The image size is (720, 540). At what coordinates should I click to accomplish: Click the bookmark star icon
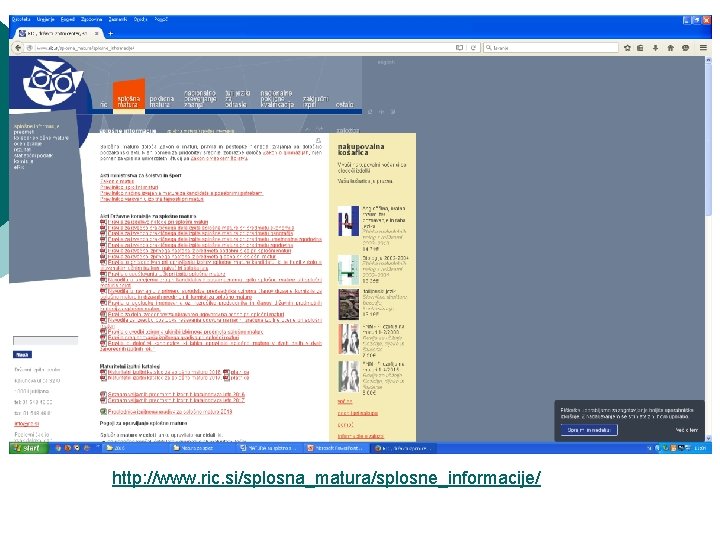[x=627, y=48]
